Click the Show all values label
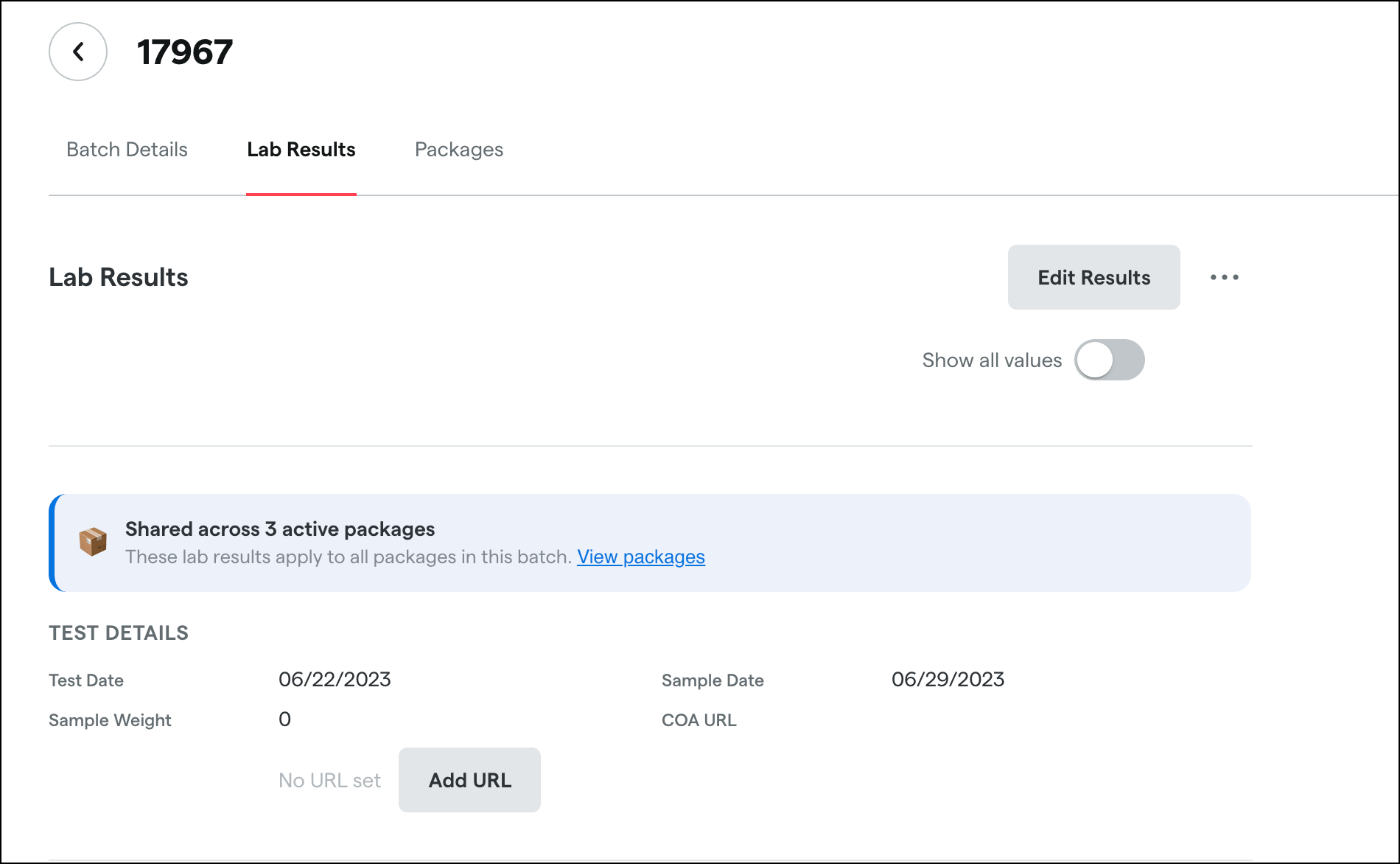 992,360
